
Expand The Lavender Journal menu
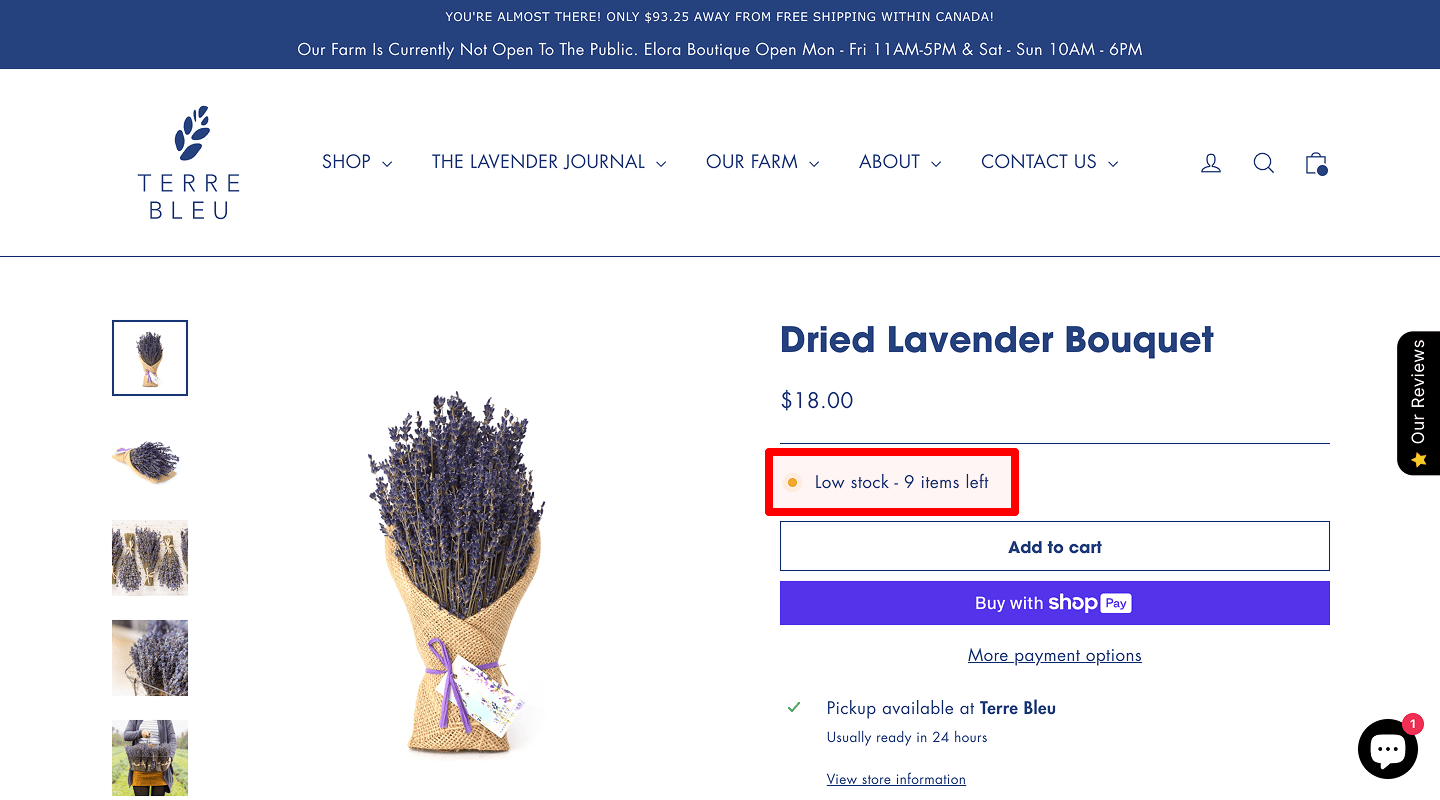(549, 162)
